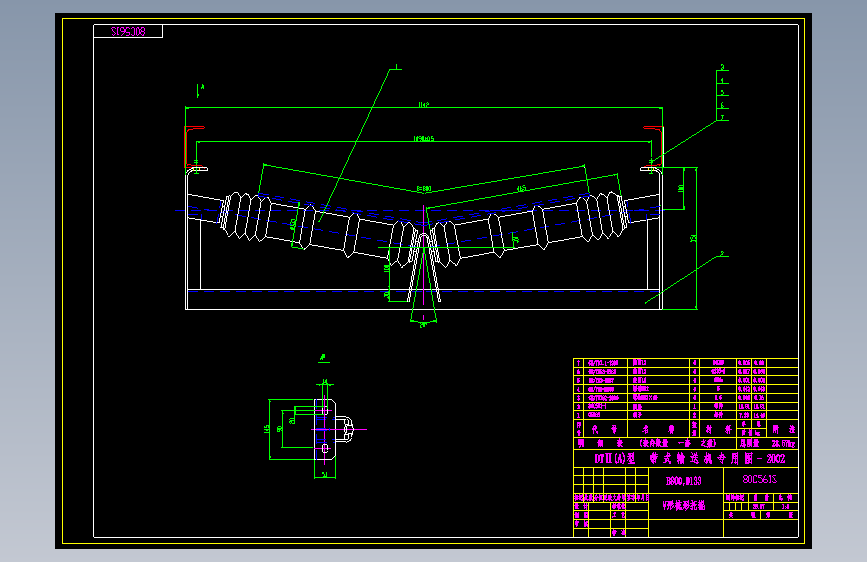
Task: Click the drawing number 80C561S in title block
Action: click(760, 480)
